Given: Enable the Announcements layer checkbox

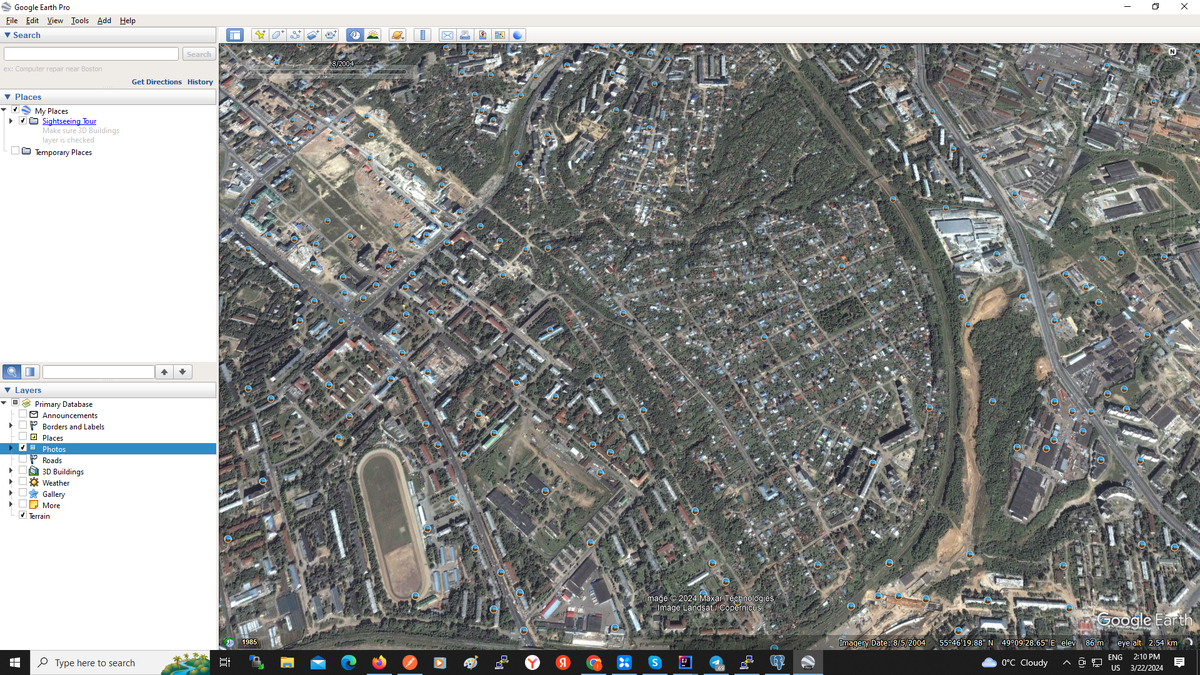Looking at the screenshot, I should click(23, 415).
